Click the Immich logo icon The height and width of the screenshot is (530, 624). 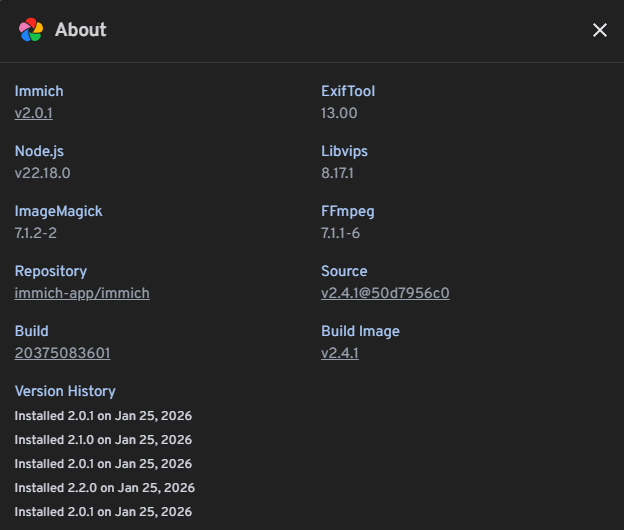31,30
